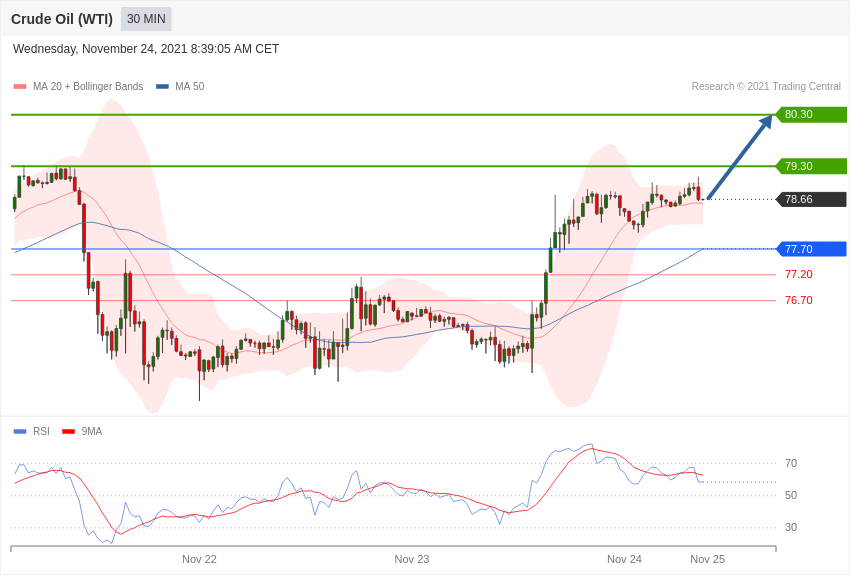Click the RSI 50 level label

point(791,495)
